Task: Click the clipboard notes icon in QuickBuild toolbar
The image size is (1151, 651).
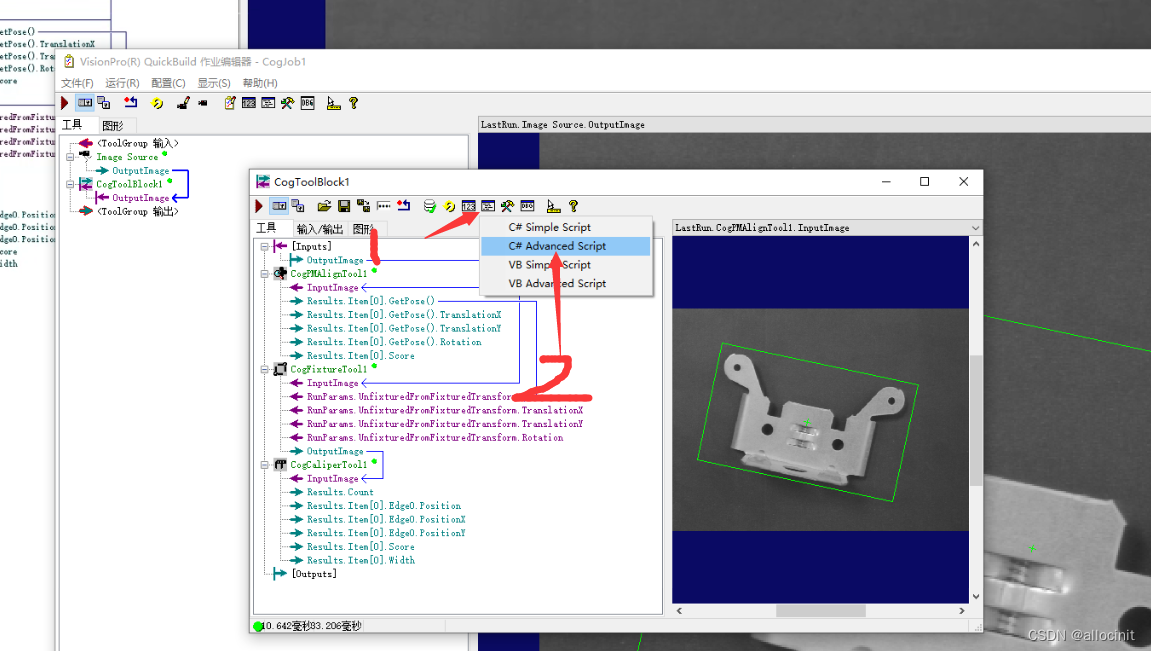Action: tap(229, 103)
